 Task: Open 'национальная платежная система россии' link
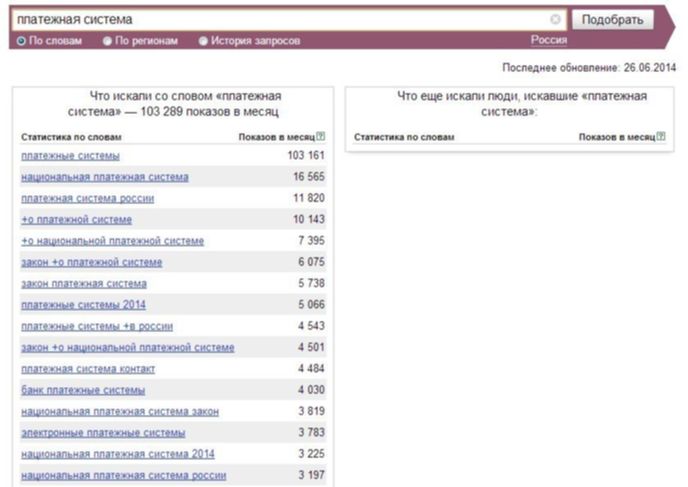124,475
